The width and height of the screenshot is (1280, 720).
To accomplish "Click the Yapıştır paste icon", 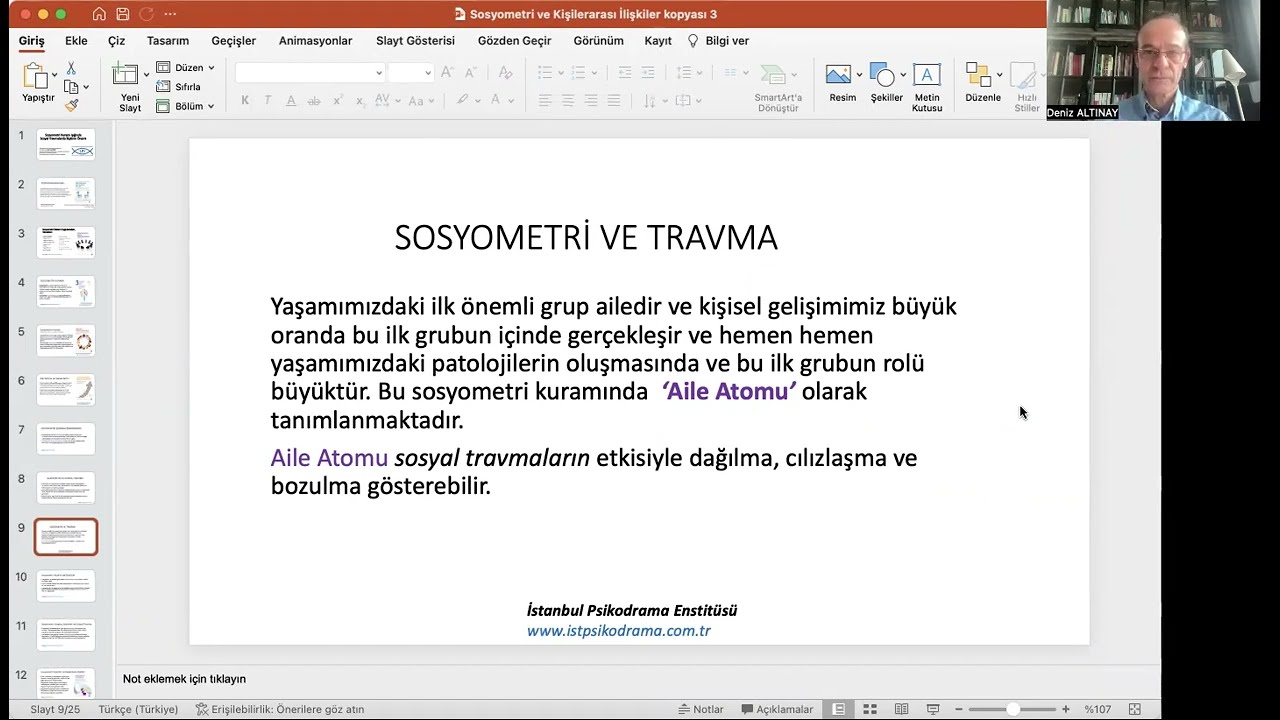I will (35, 76).
